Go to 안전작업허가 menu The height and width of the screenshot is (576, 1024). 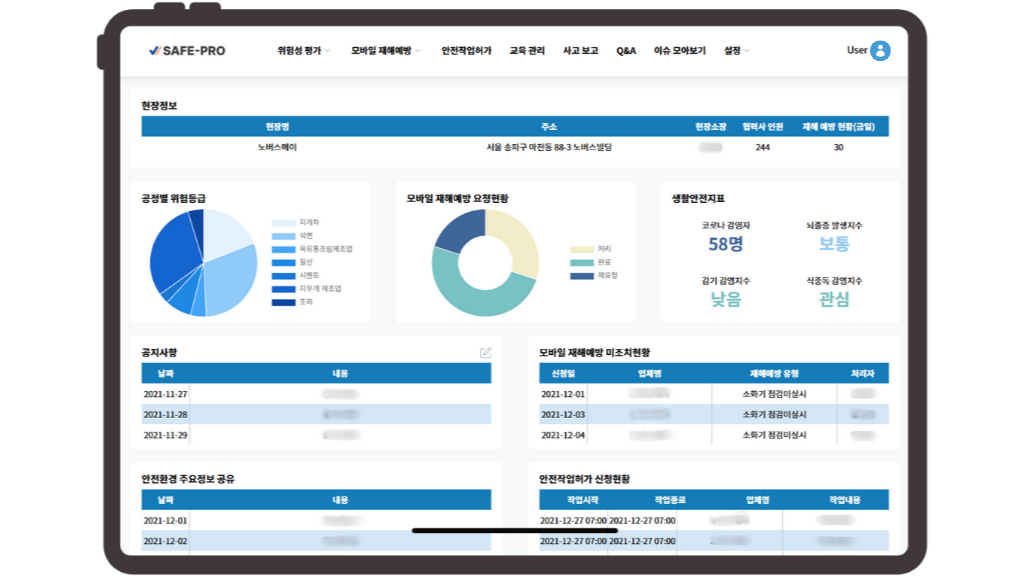pos(466,51)
